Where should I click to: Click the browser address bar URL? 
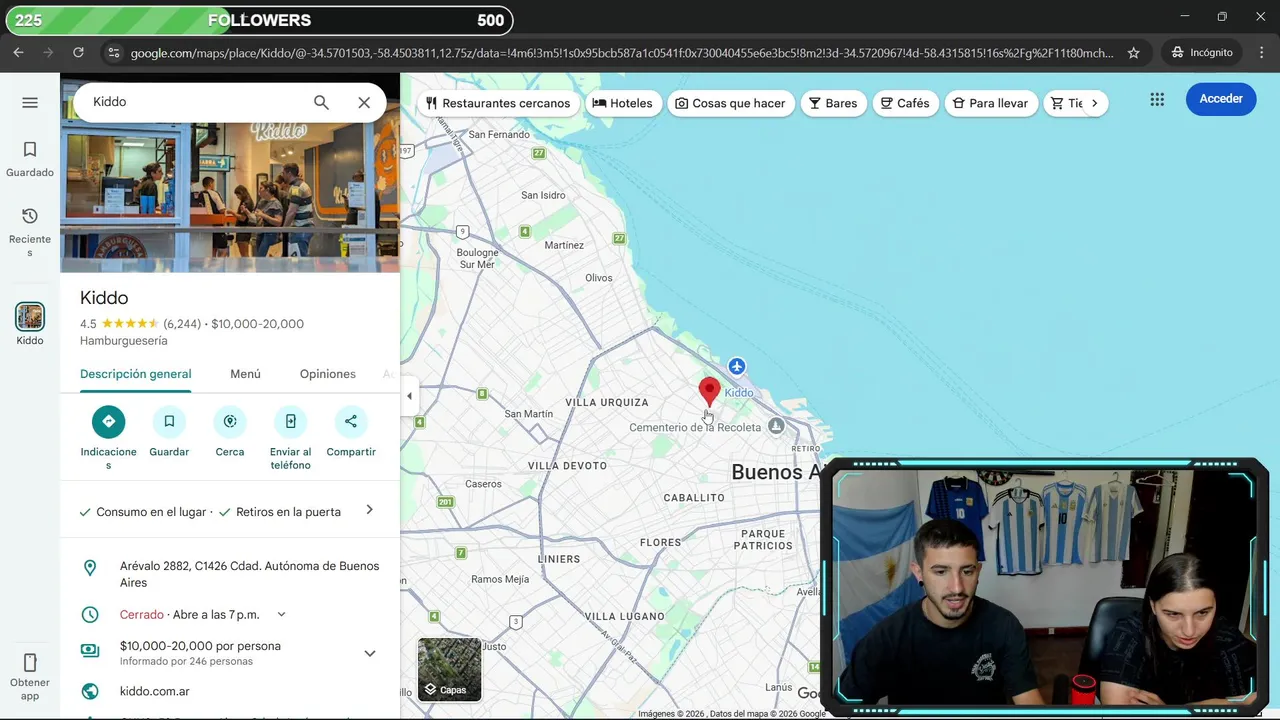point(621,53)
